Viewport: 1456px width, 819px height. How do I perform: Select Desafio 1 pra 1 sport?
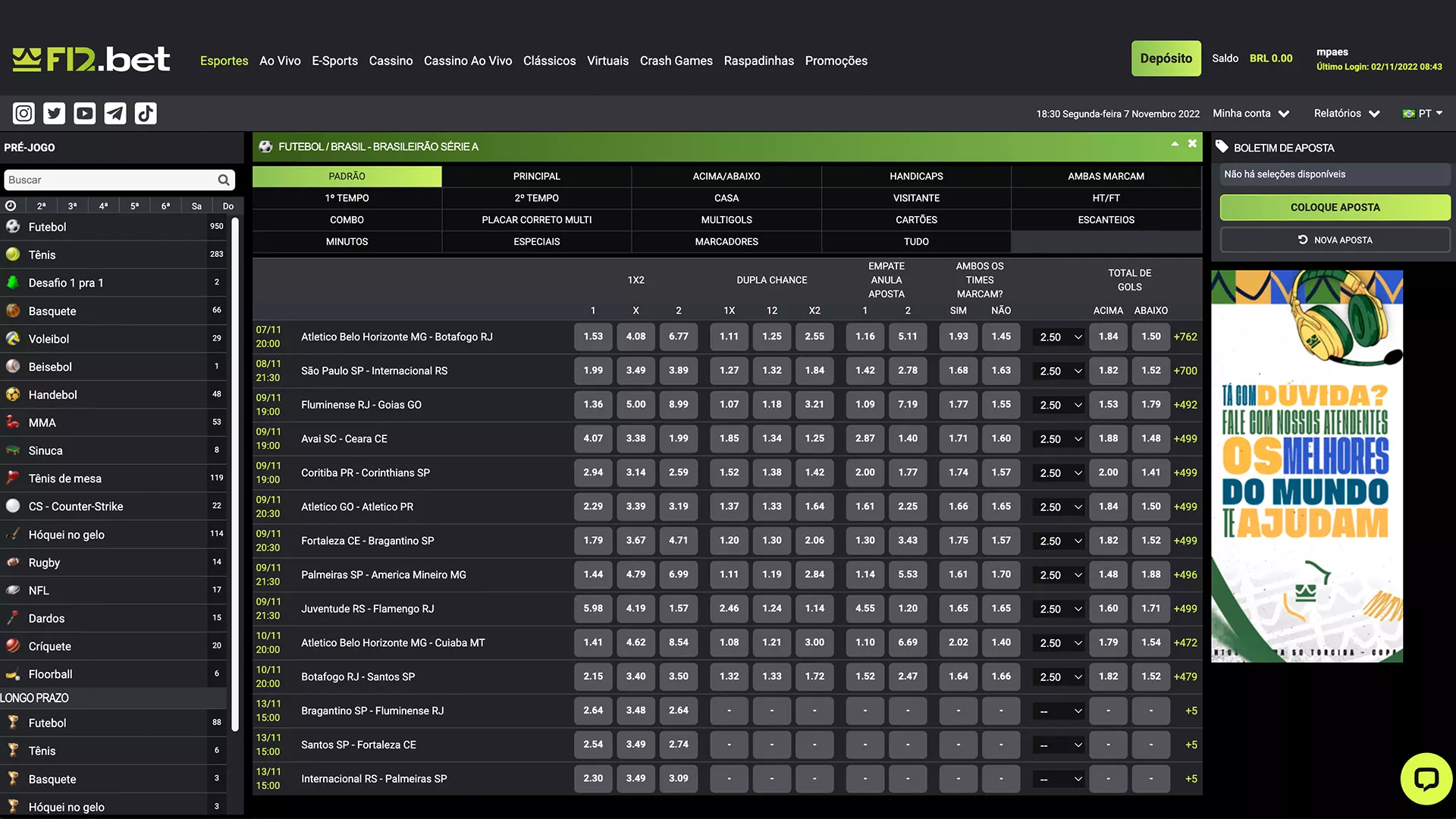(114, 283)
